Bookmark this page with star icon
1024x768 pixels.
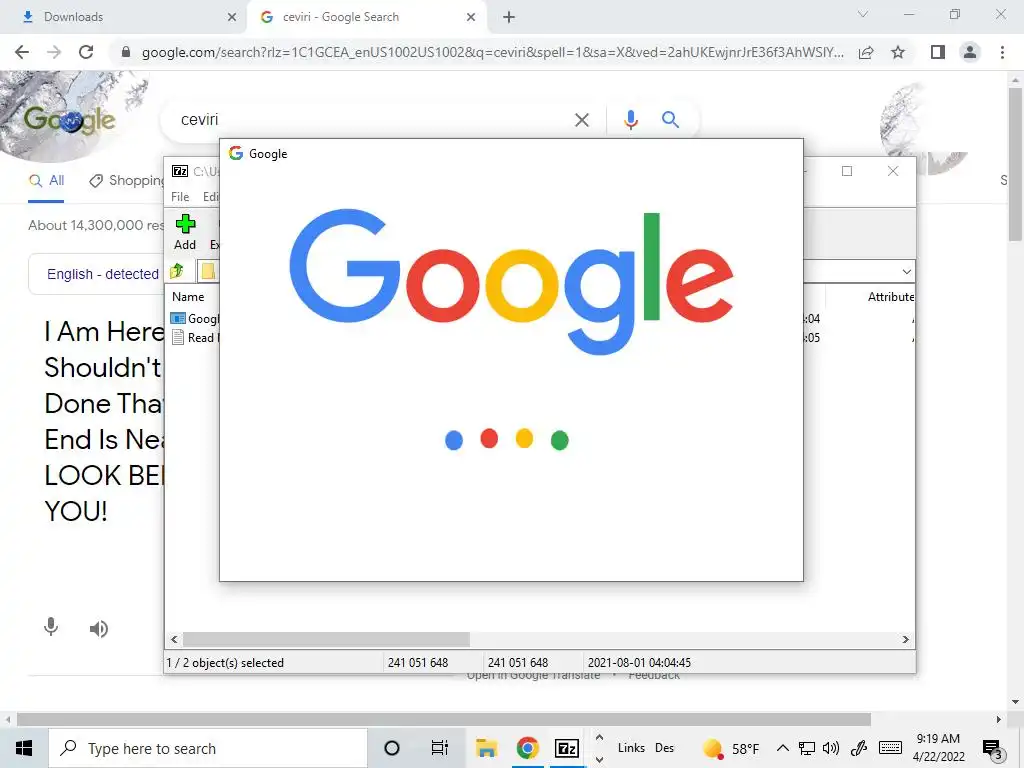898,52
